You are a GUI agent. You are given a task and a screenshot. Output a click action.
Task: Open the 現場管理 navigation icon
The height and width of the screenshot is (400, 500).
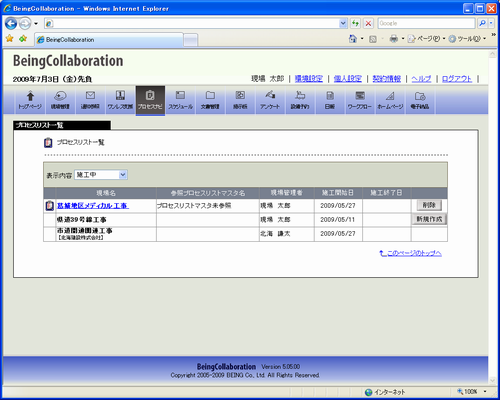click(60, 100)
